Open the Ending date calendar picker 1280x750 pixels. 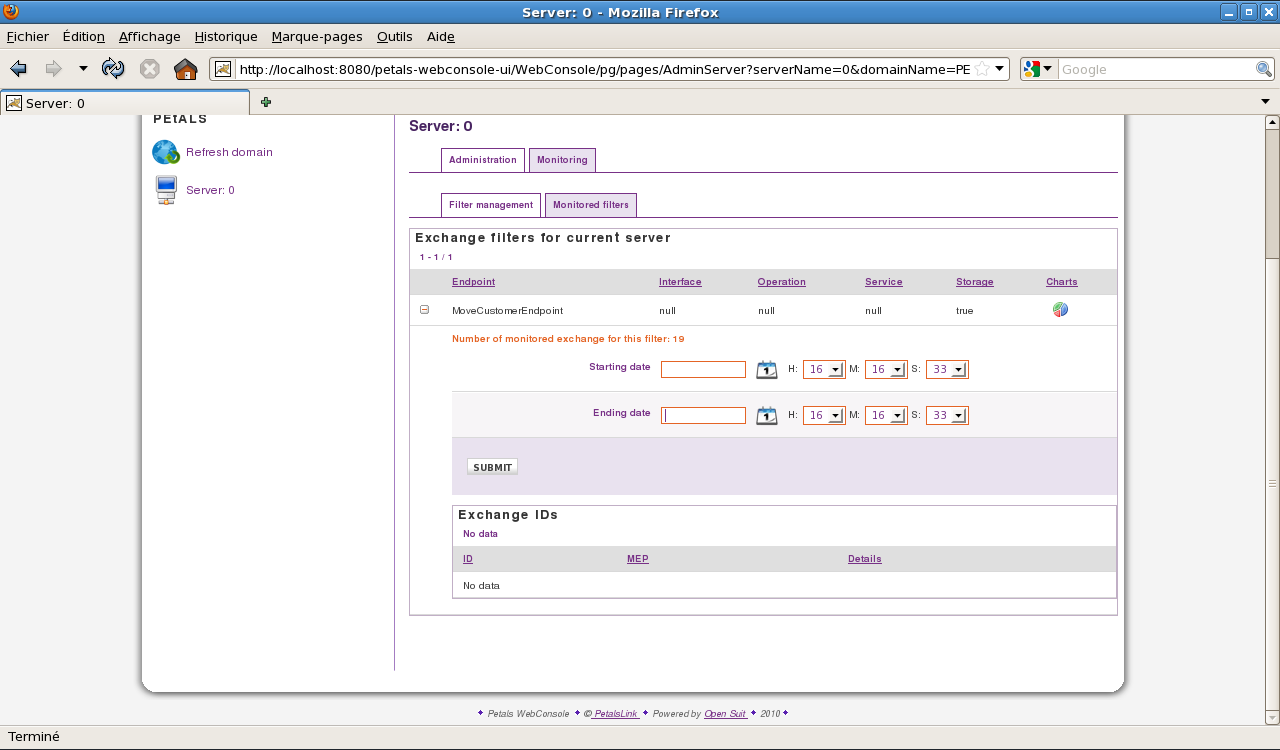tap(766, 416)
